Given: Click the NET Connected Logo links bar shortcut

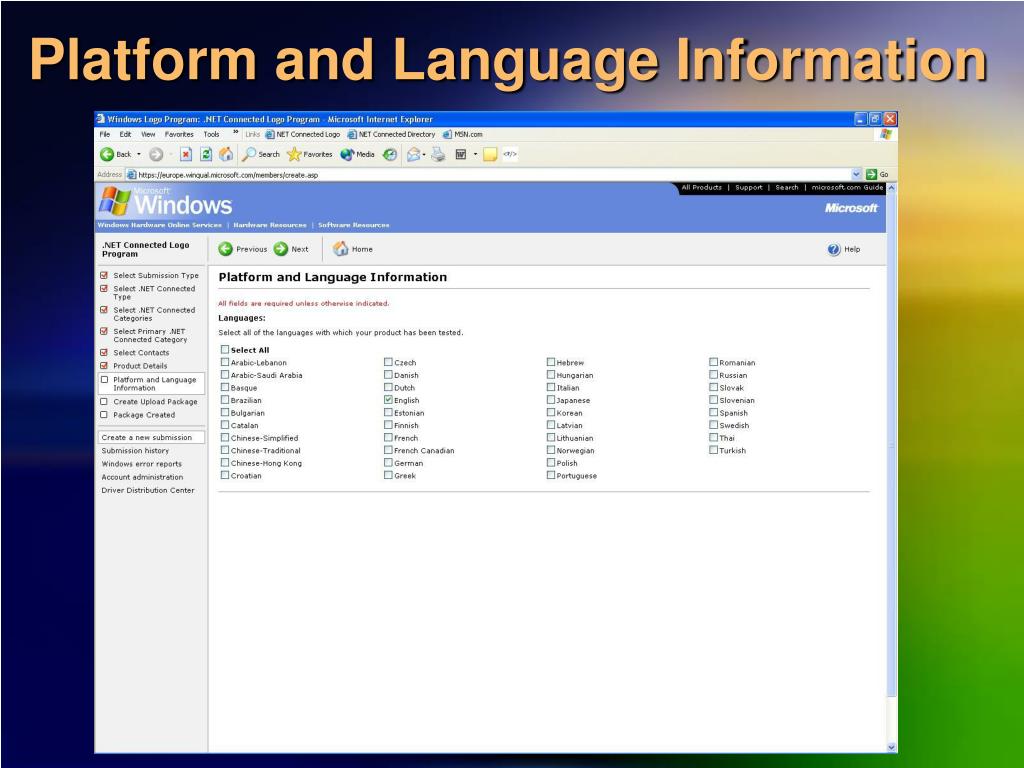Looking at the screenshot, I should click(303, 135).
